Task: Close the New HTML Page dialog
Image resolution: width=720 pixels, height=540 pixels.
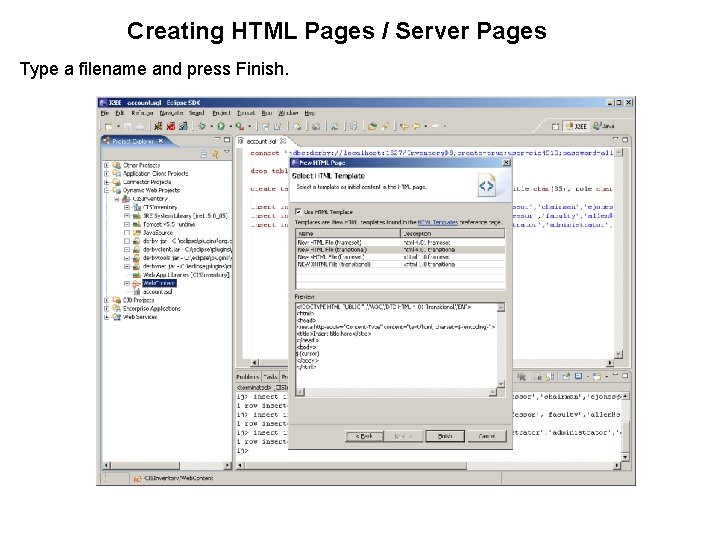Action: pos(506,163)
